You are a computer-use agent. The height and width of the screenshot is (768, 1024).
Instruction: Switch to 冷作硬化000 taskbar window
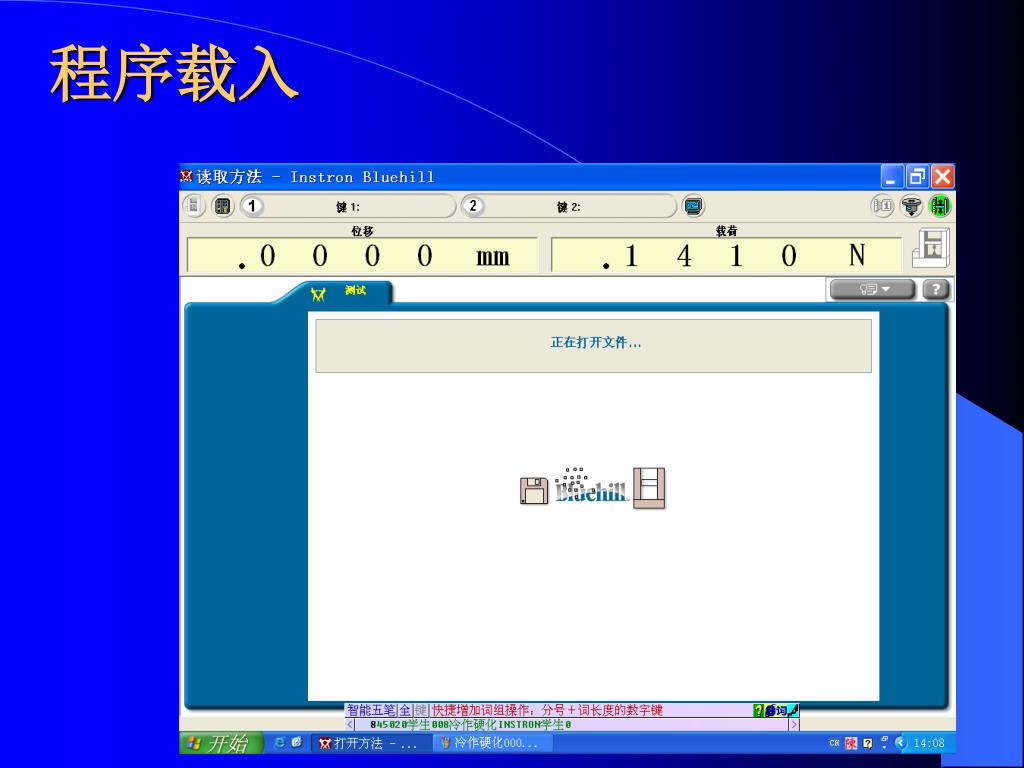pyautogui.click(x=492, y=743)
